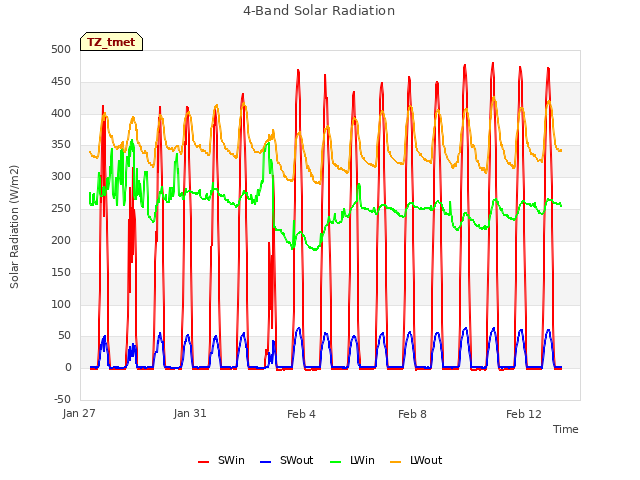Click the 200 y-axis tick label
Image resolution: width=640 pixels, height=480 pixels.
point(61,240)
